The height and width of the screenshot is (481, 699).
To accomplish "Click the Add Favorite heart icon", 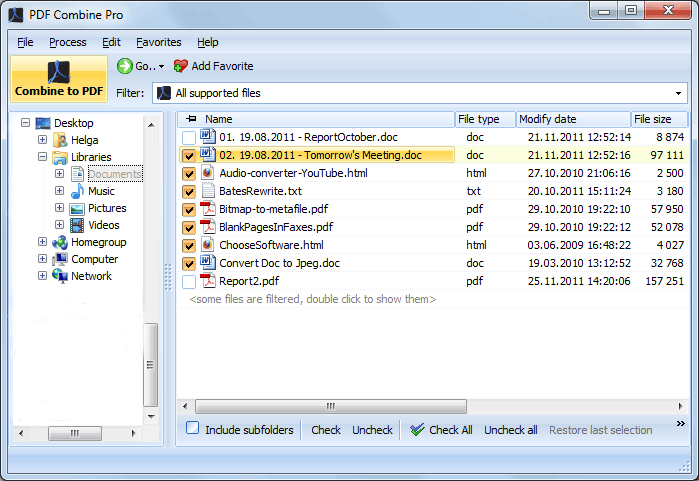I will click(180, 66).
